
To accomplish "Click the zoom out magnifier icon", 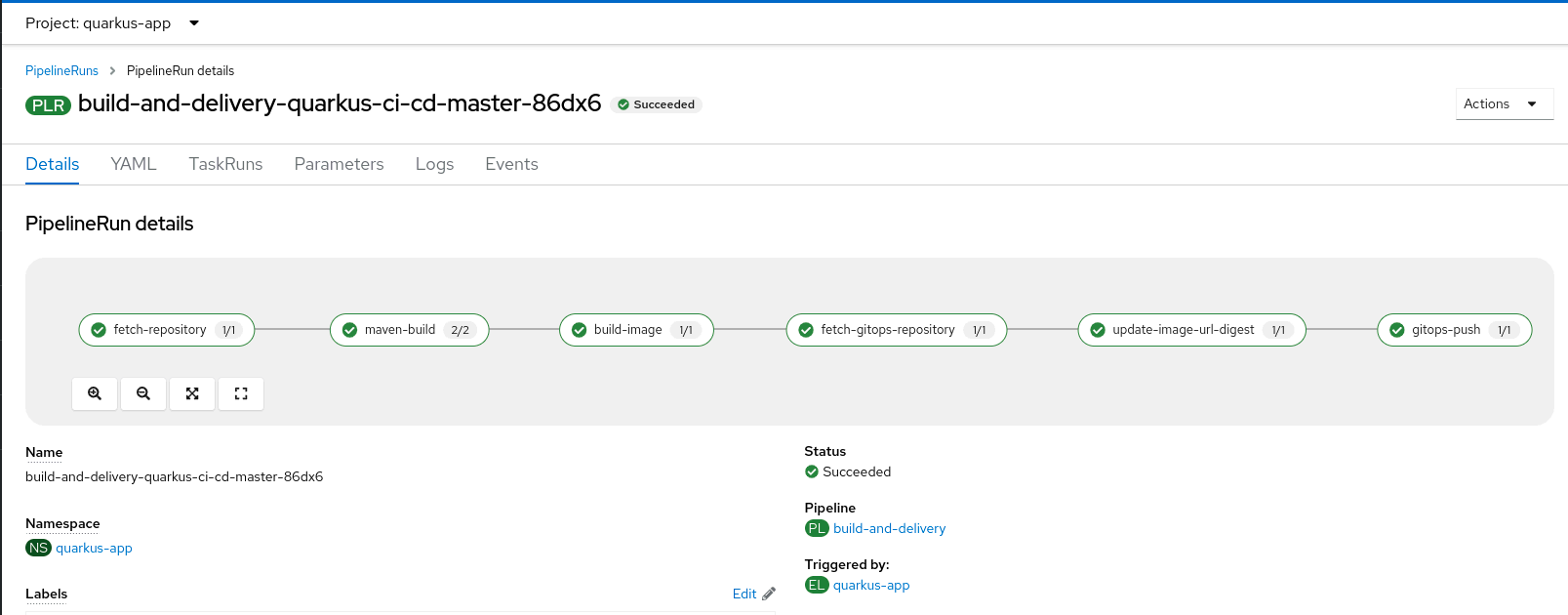I will pos(143,393).
